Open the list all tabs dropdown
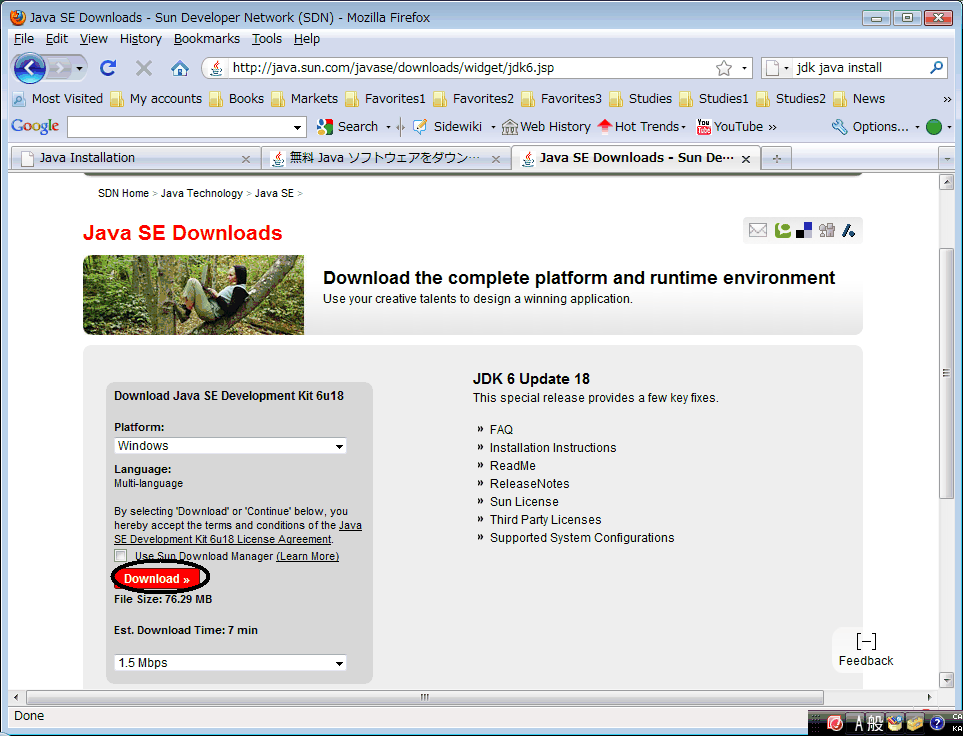This screenshot has width=963, height=736. pos(947,159)
